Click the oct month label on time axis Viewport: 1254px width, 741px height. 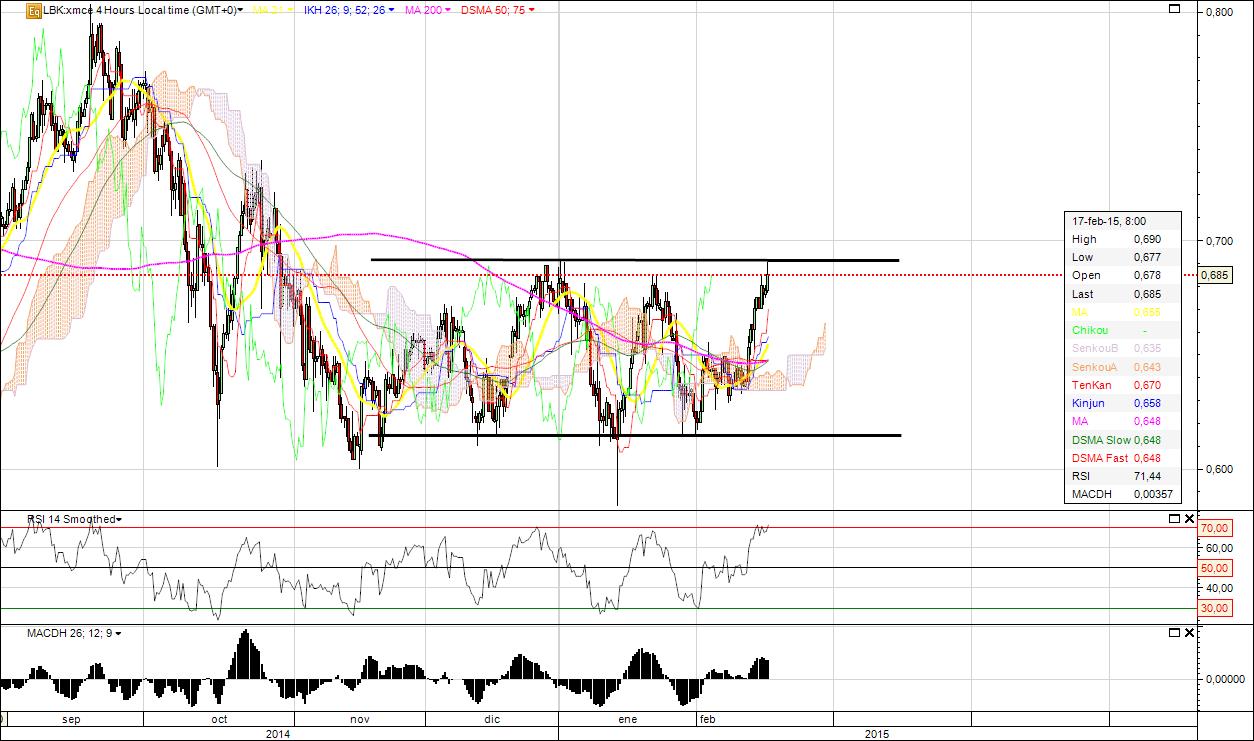(219, 719)
